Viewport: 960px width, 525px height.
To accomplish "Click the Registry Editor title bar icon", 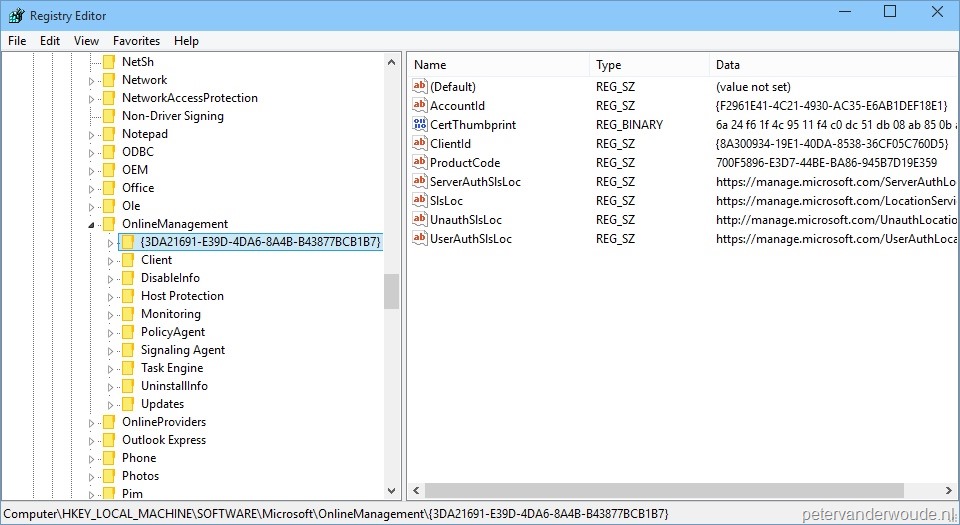I will coord(16,16).
